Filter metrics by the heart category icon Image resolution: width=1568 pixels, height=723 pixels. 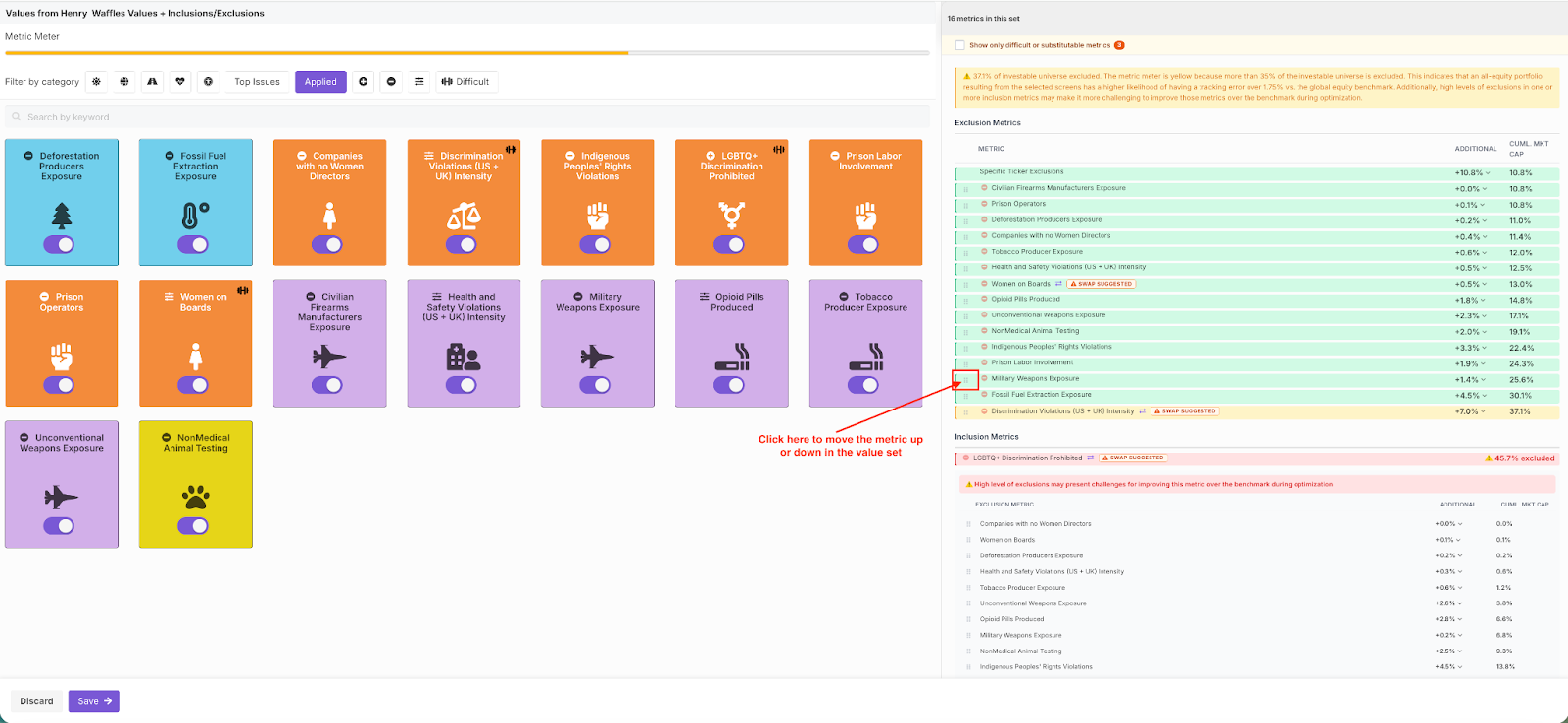180,82
